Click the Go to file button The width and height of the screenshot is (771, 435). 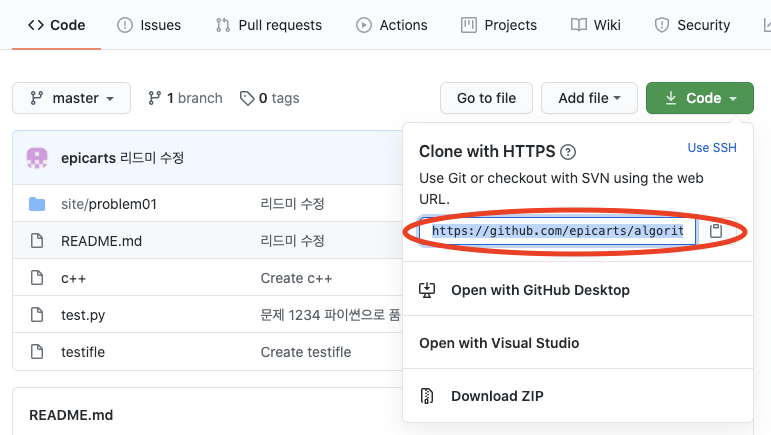point(486,98)
